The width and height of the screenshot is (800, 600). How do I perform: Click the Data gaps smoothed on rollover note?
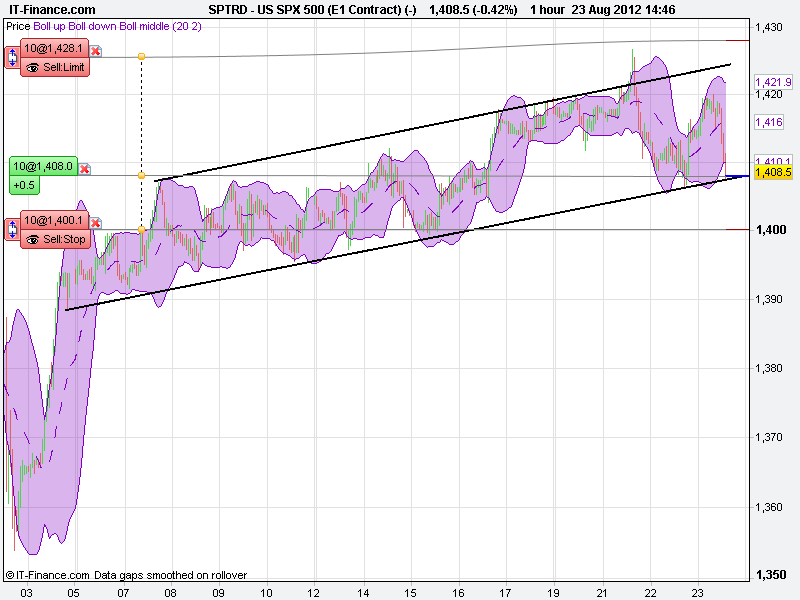point(170,575)
